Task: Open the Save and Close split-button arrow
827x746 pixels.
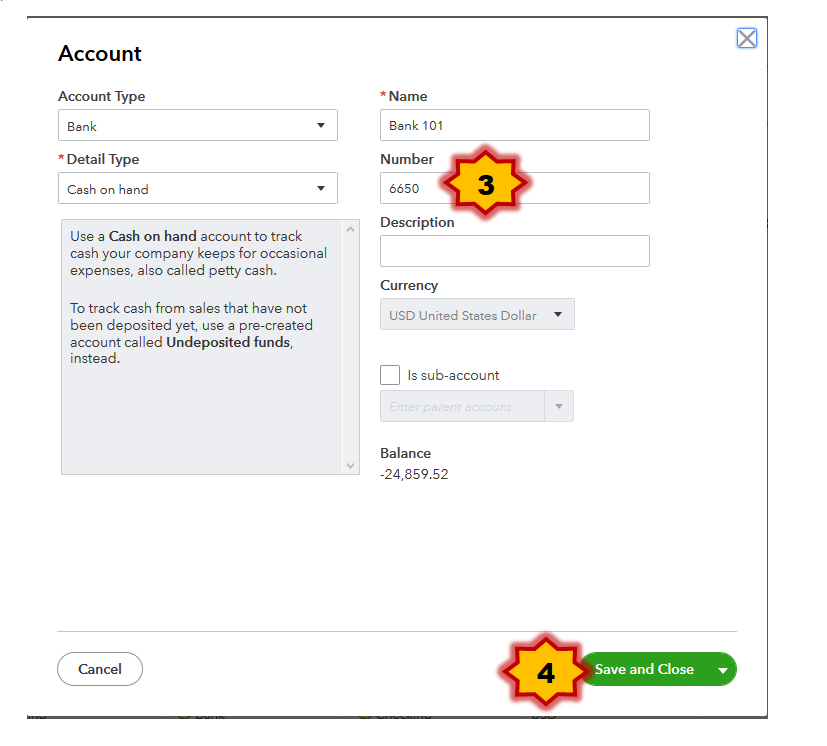Action: 722,669
